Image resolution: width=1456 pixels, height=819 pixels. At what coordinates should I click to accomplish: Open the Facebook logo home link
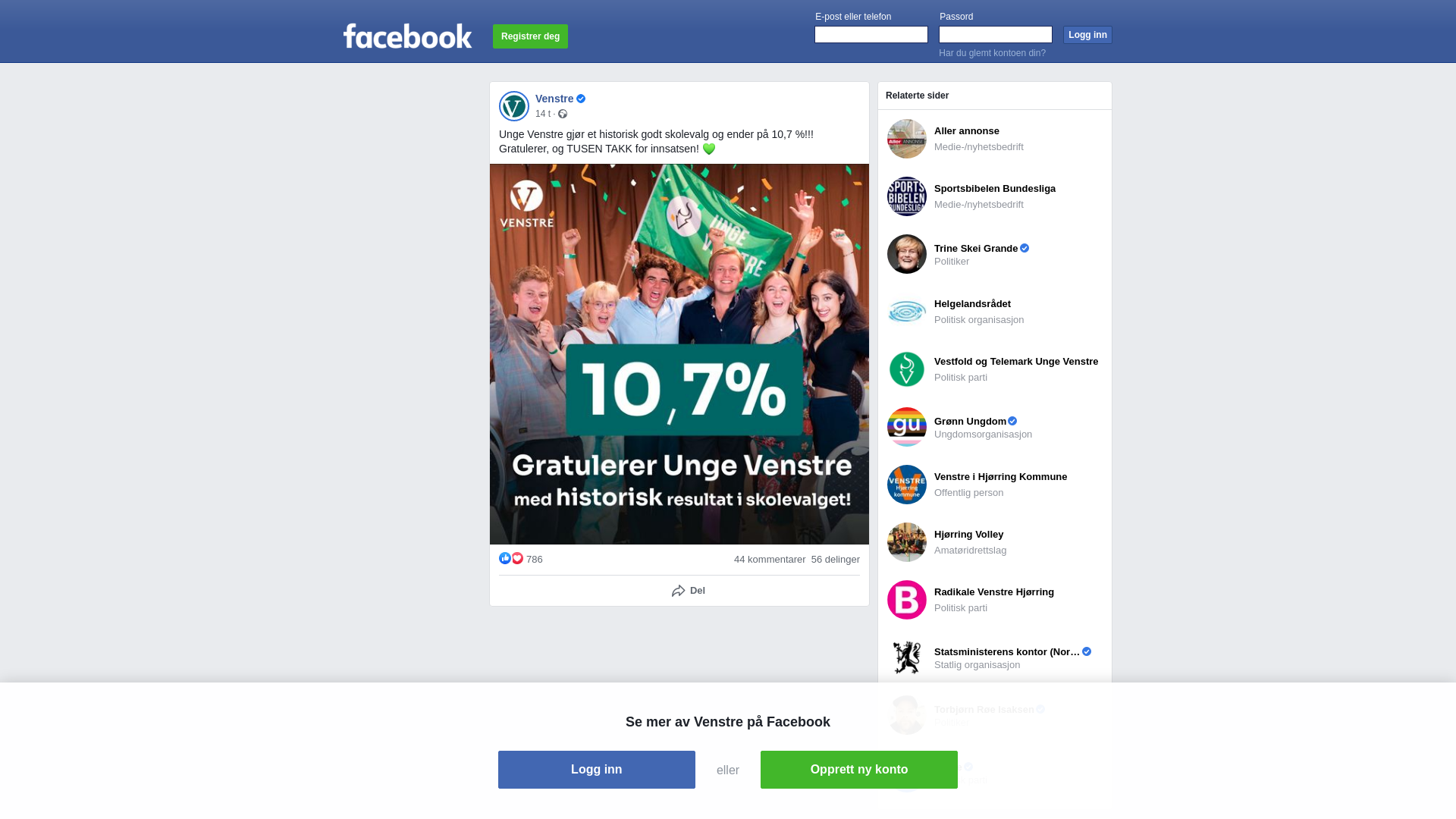(407, 36)
